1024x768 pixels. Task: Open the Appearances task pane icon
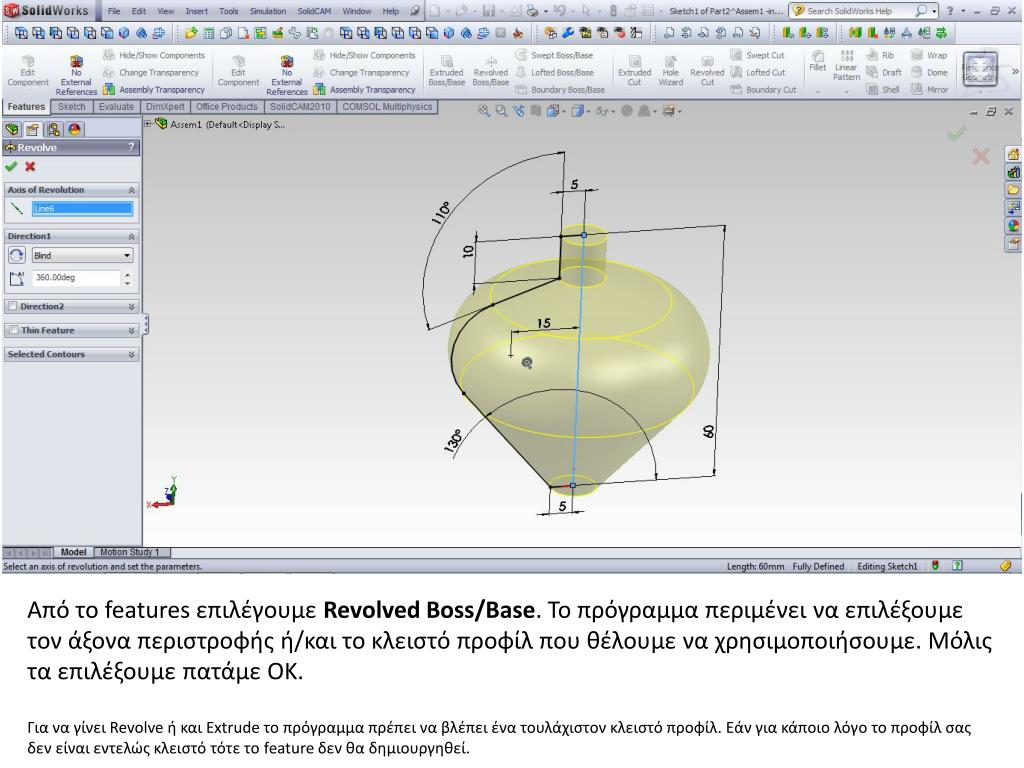1013,226
